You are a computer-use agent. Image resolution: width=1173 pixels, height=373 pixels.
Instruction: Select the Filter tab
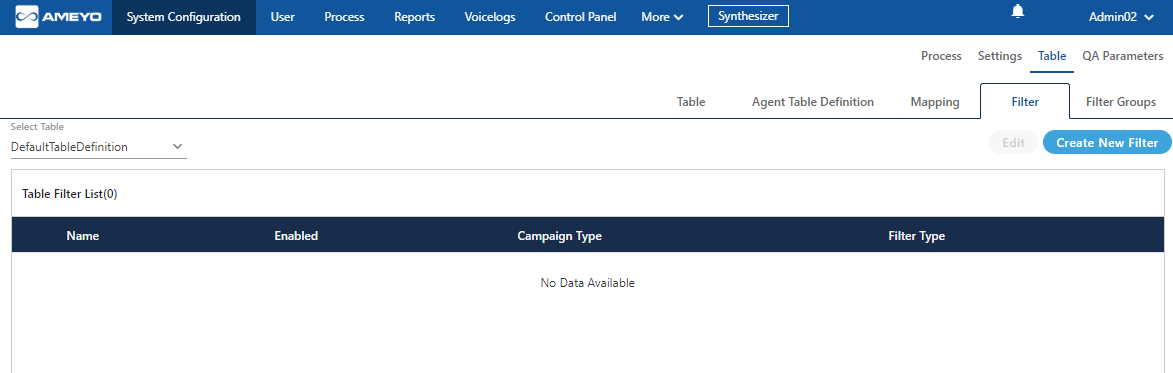click(x=1025, y=102)
